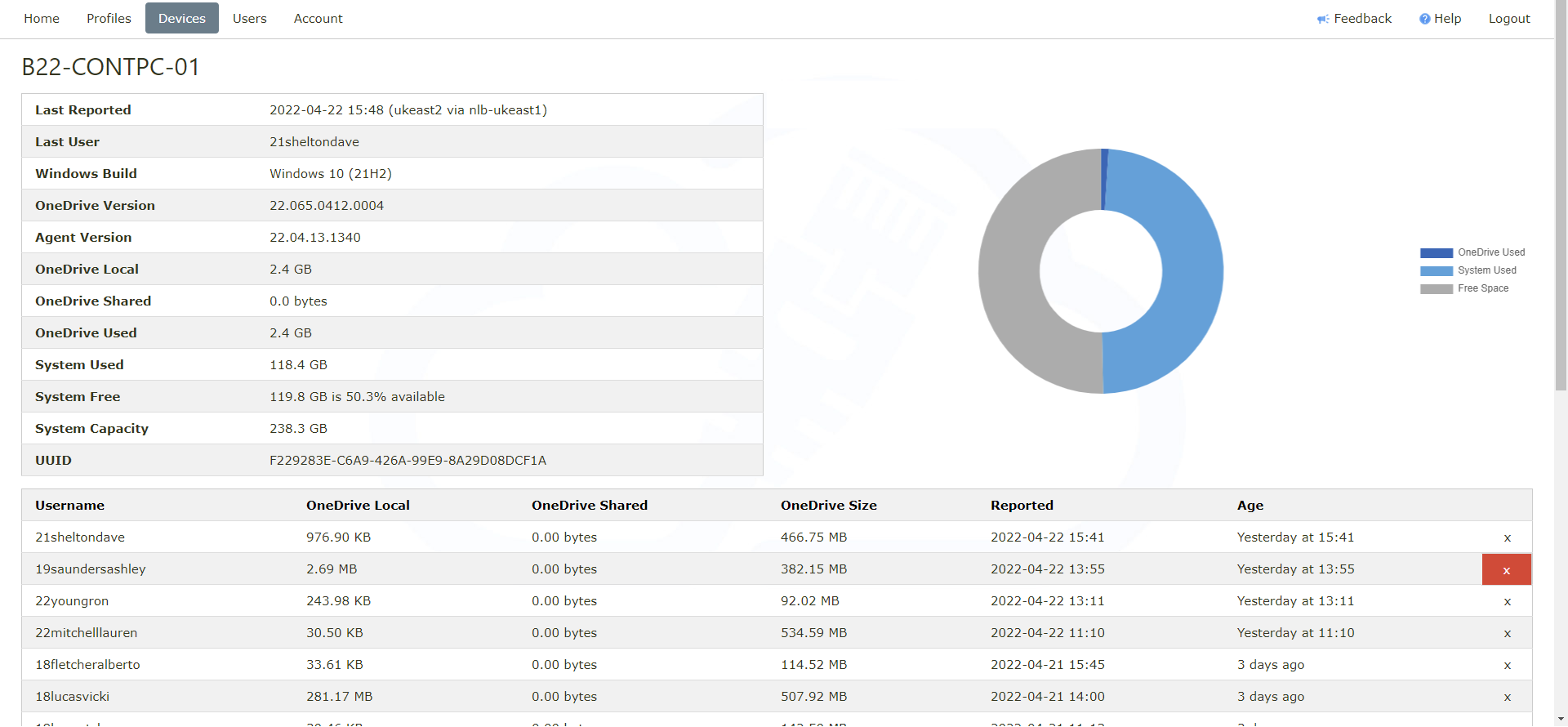Select the Devices tab
This screenshot has height=727, width=1568.
(x=182, y=19)
